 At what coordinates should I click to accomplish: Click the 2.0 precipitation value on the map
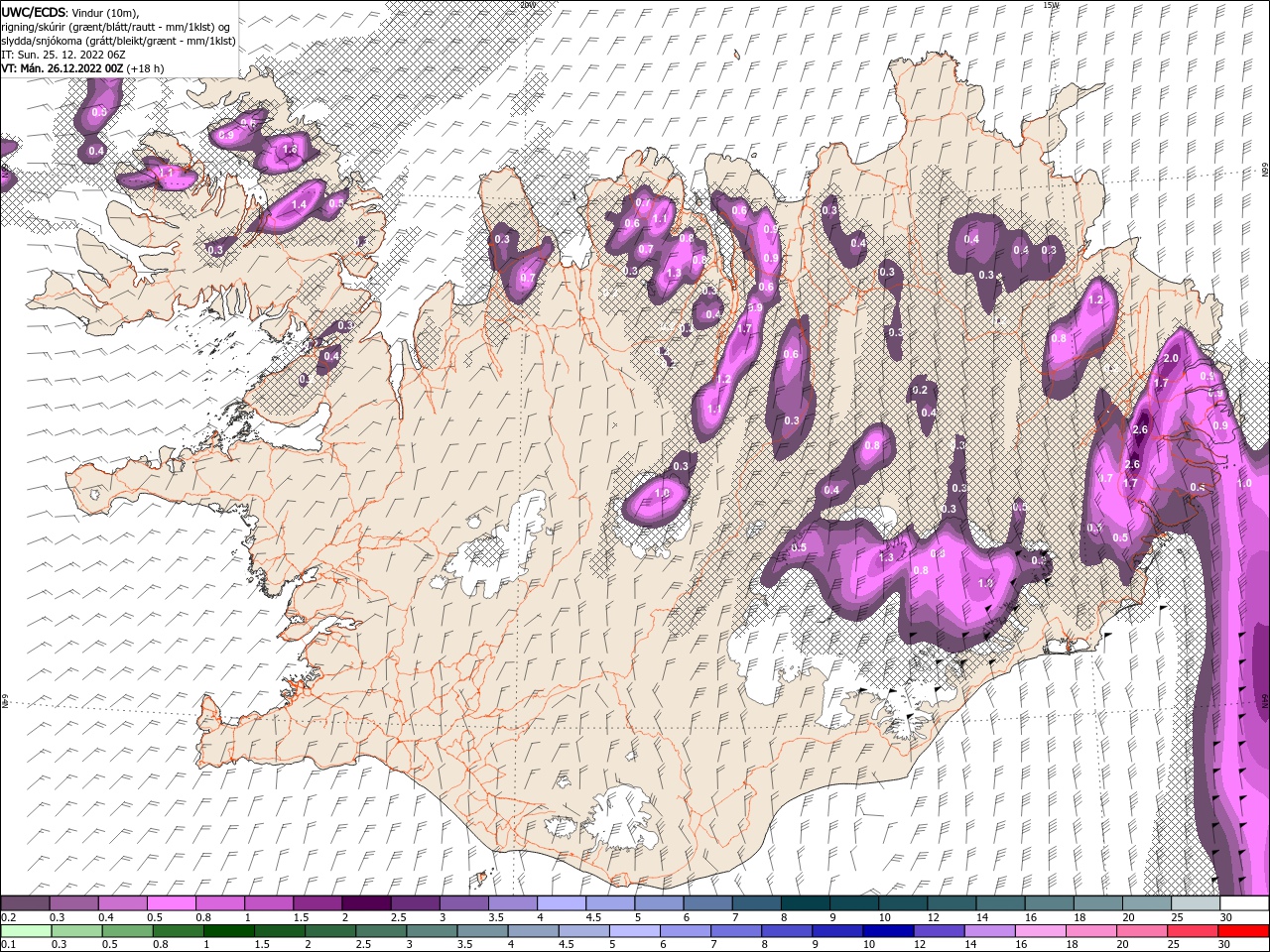click(1170, 358)
